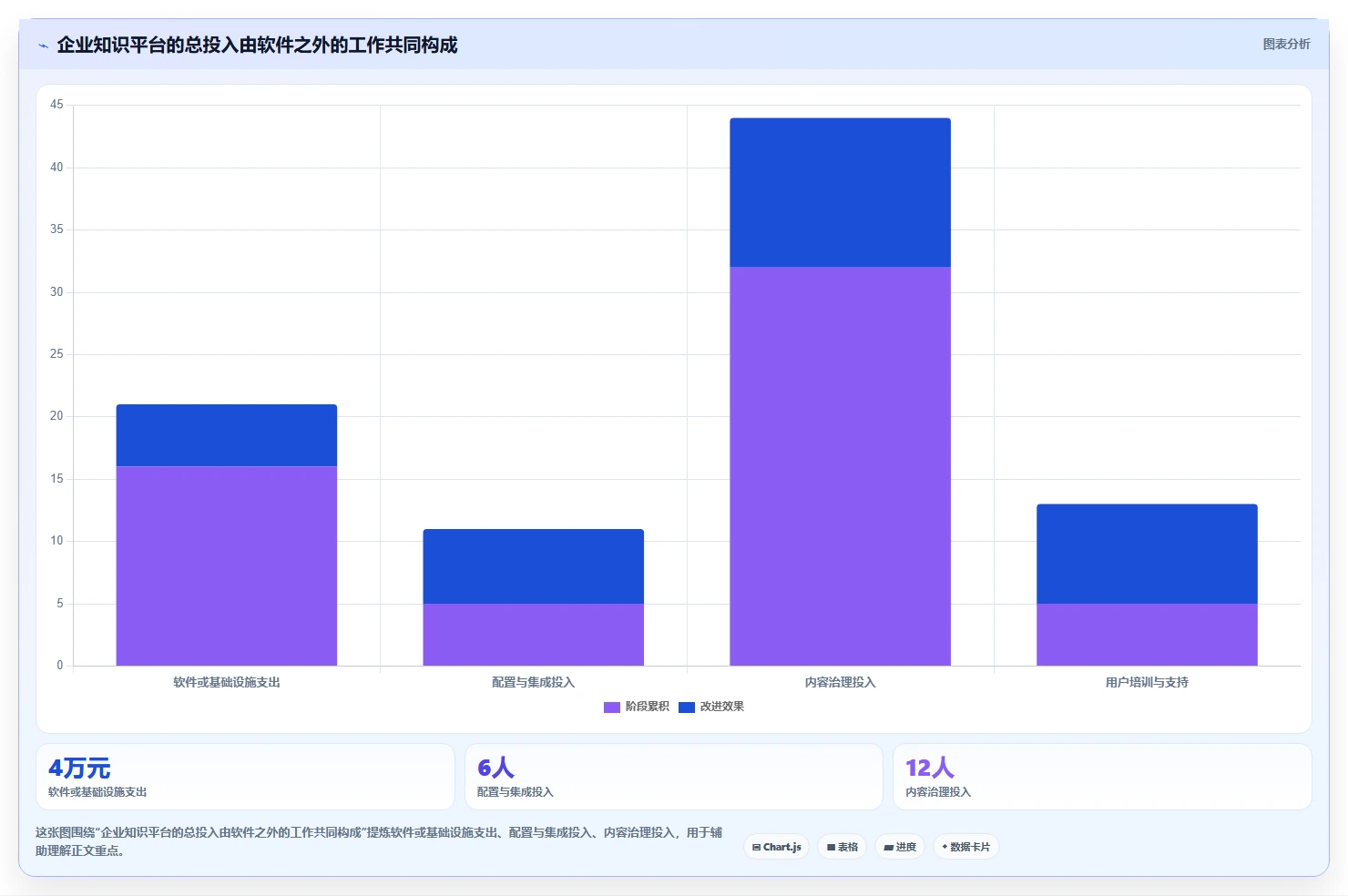Click 内容治理投入 caption under 12人
The image size is (1348, 896).
(938, 792)
